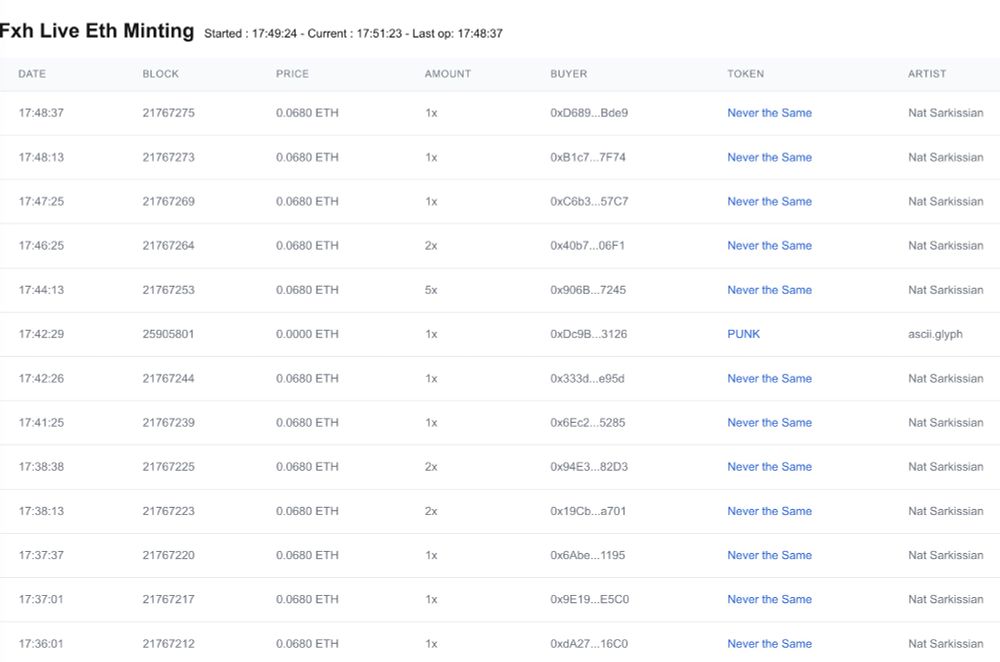Click the BUYER column header

coord(569,74)
